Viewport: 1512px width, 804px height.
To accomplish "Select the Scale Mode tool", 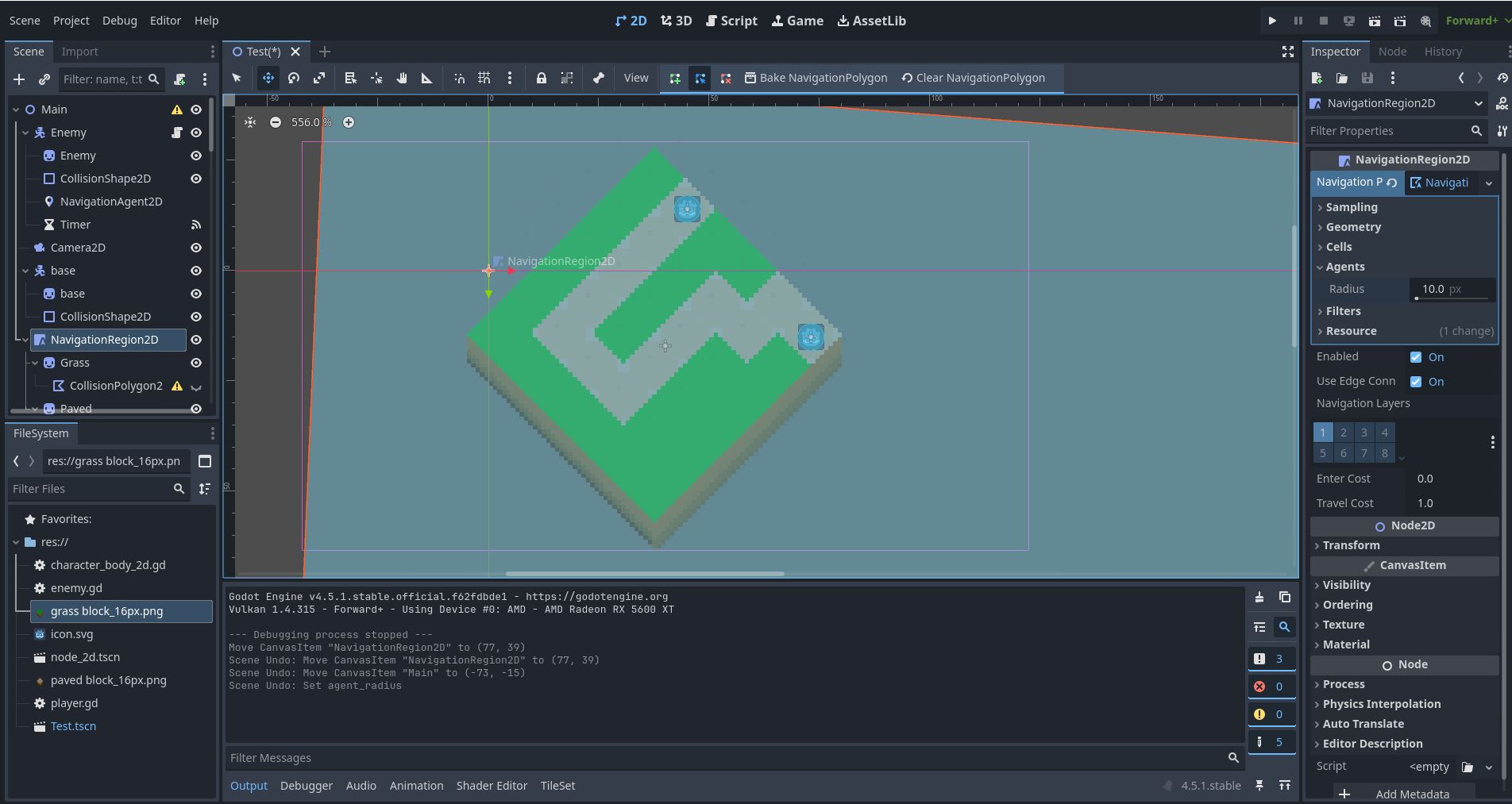I will pyautogui.click(x=319, y=78).
